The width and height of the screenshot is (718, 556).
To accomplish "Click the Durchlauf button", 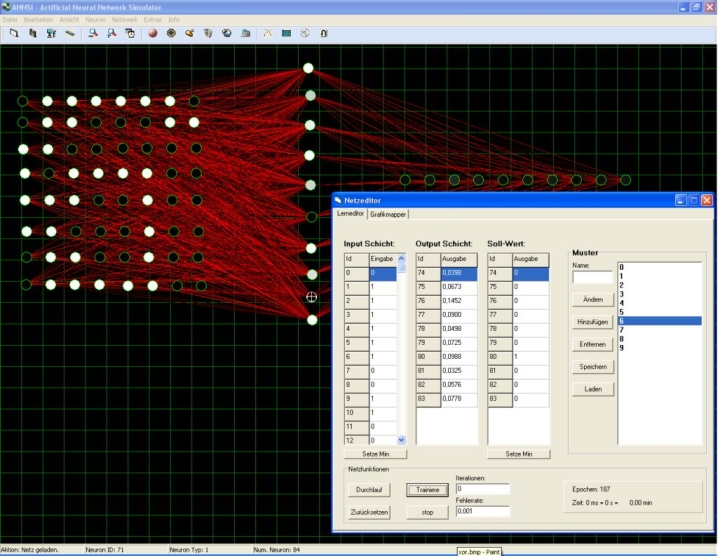I will click(369, 490).
